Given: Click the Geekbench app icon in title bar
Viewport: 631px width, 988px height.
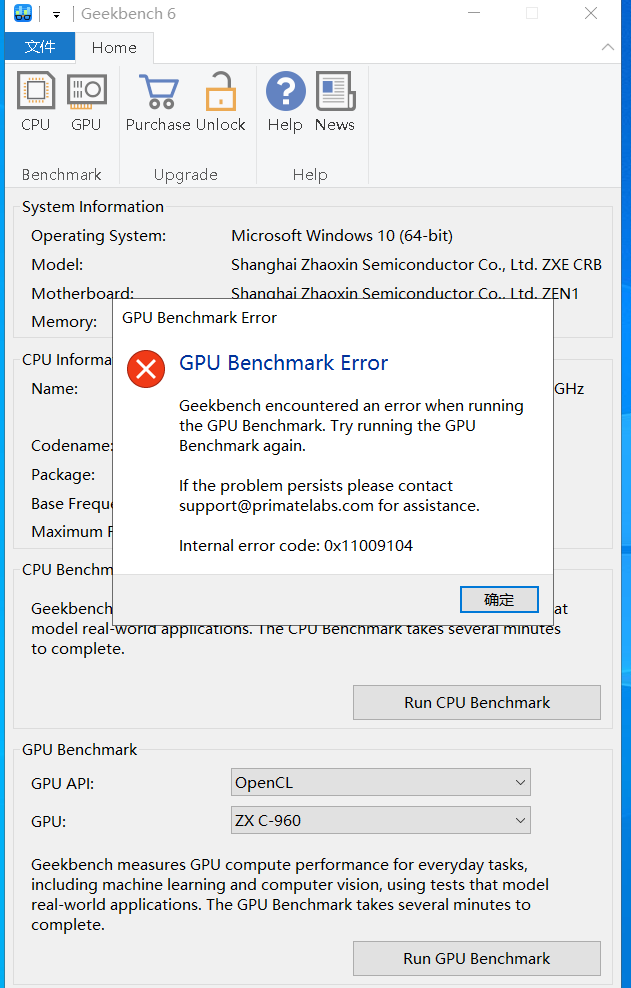Looking at the screenshot, I should (x=23, y=14).
